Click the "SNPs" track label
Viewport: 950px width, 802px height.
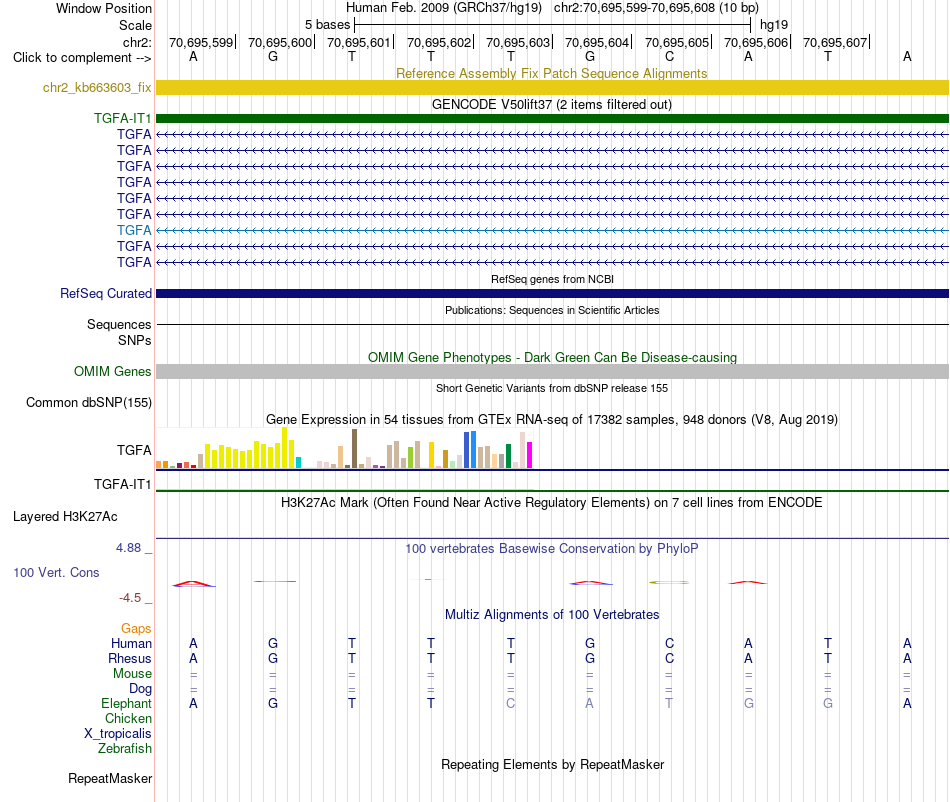click(135, 340)
